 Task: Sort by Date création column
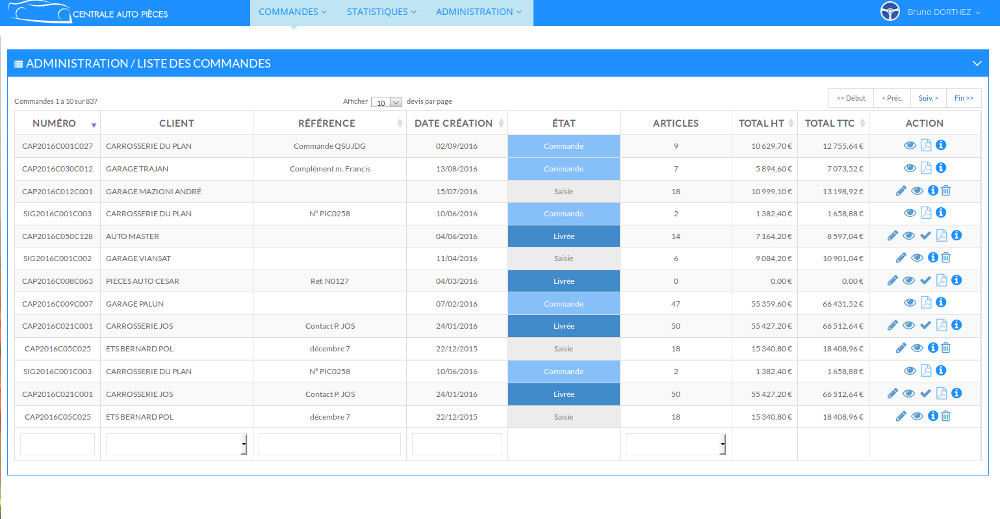(x=457, y=123)
